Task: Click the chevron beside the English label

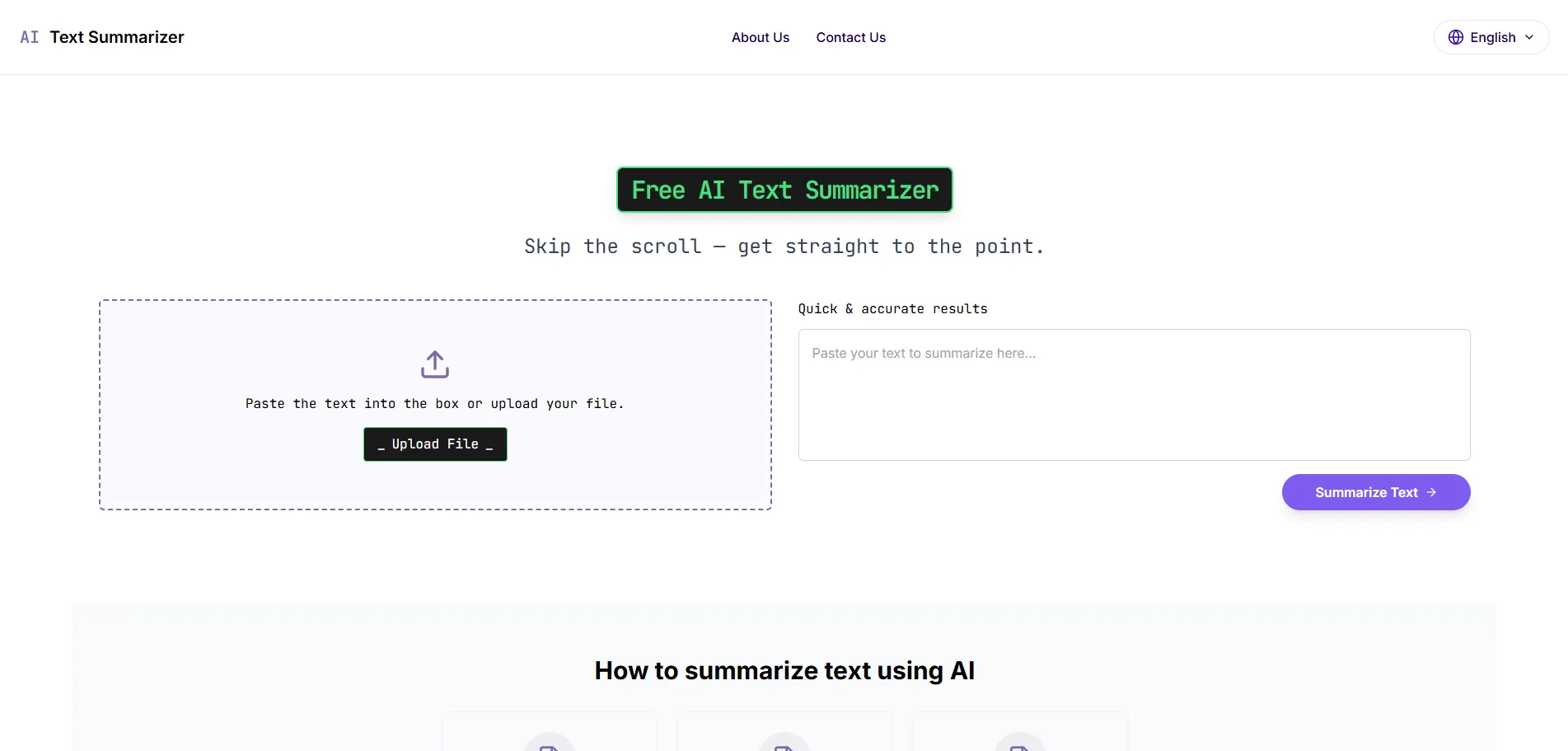Action: (x=1531, y=37)
